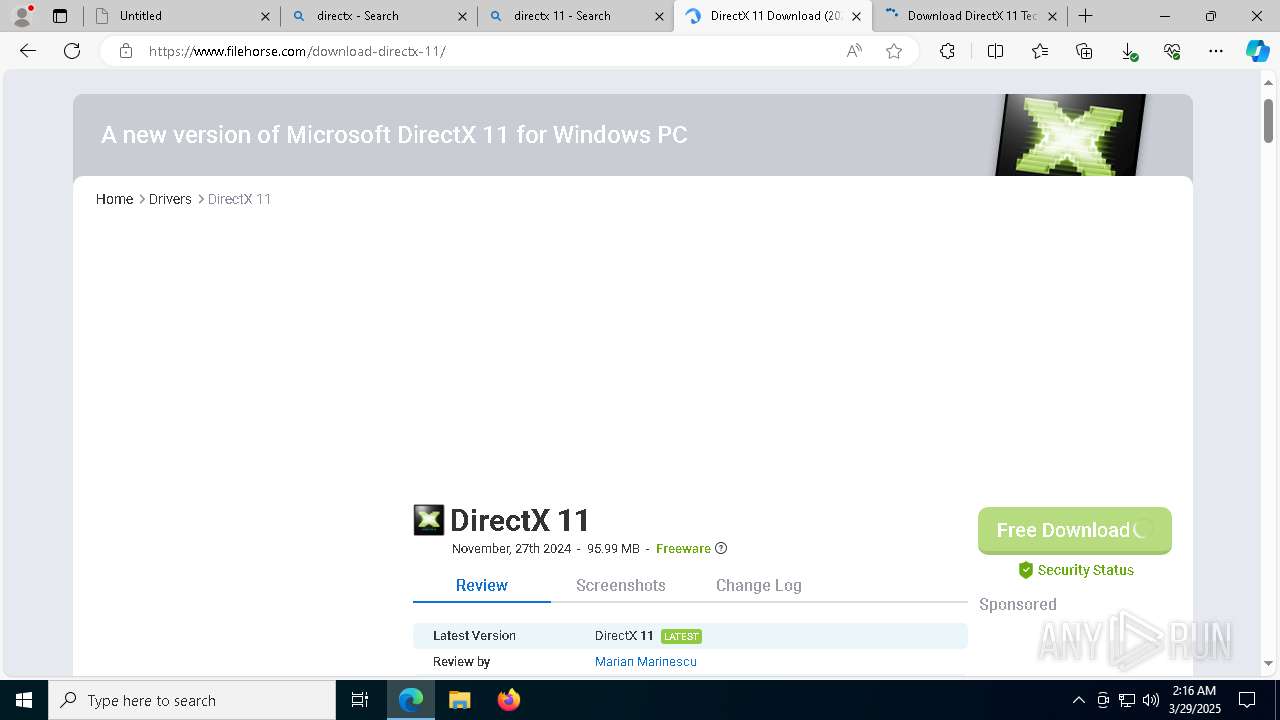
Task: Click the Drivers breadcrumb link
Action: pyautogui.click(x=170, y=199)
